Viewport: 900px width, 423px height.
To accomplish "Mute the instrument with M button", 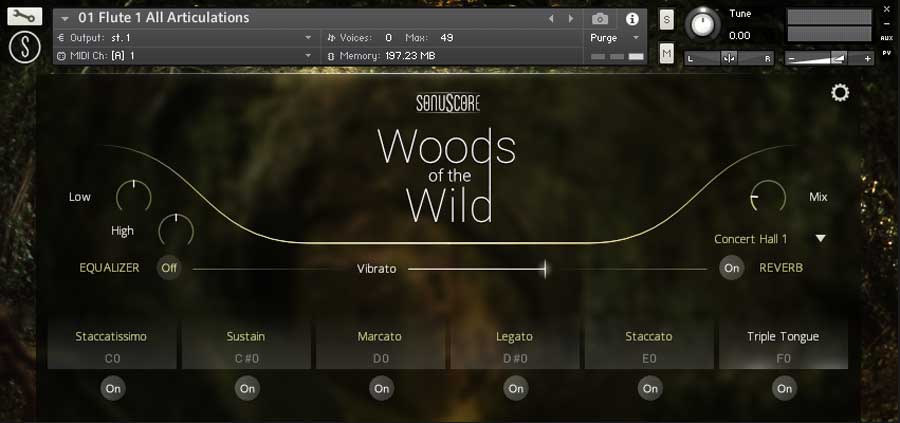I will tap(666, 54).
